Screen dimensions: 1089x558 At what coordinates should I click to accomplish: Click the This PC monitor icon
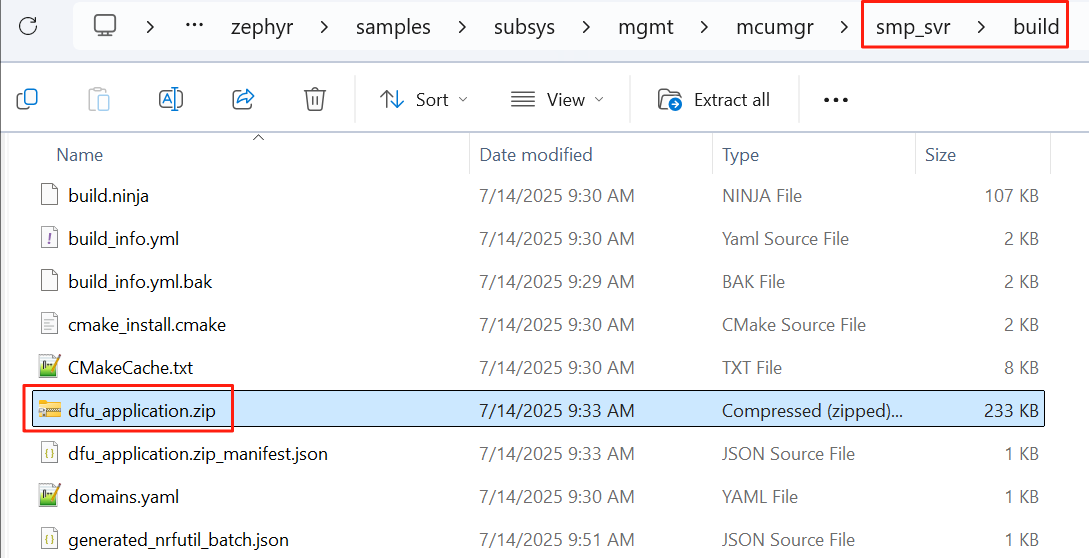105,26
